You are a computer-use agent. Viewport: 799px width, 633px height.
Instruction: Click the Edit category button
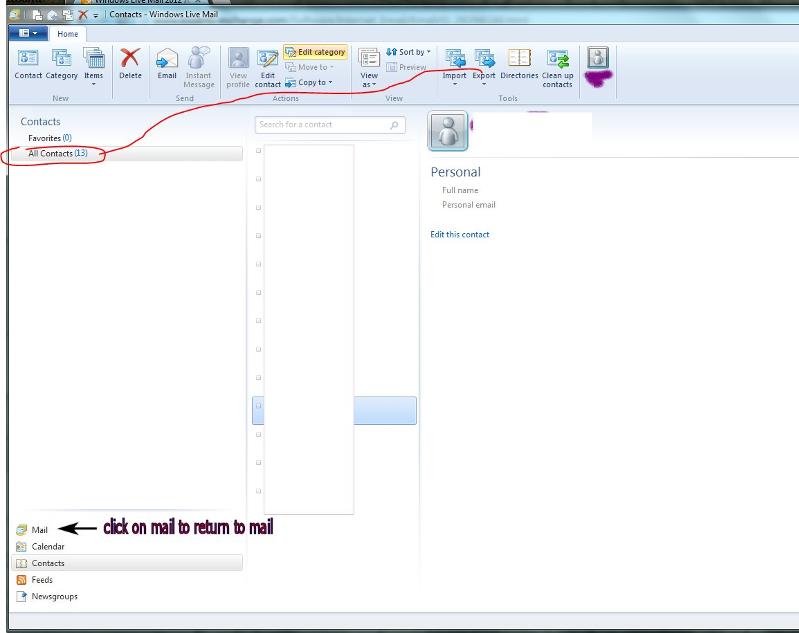click(315, 52)
